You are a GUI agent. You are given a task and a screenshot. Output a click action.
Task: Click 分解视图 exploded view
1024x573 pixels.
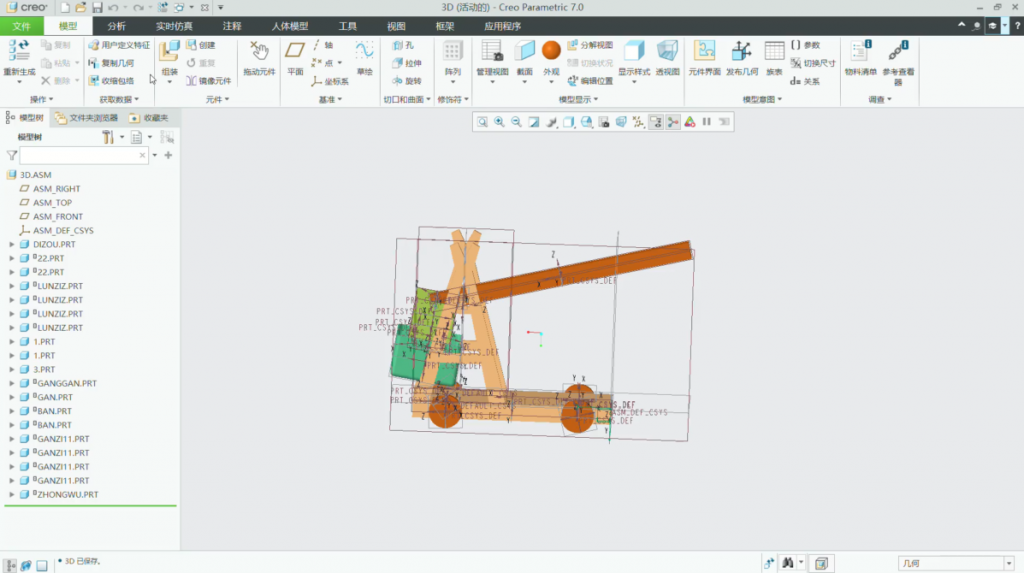(x=590, y=45)
